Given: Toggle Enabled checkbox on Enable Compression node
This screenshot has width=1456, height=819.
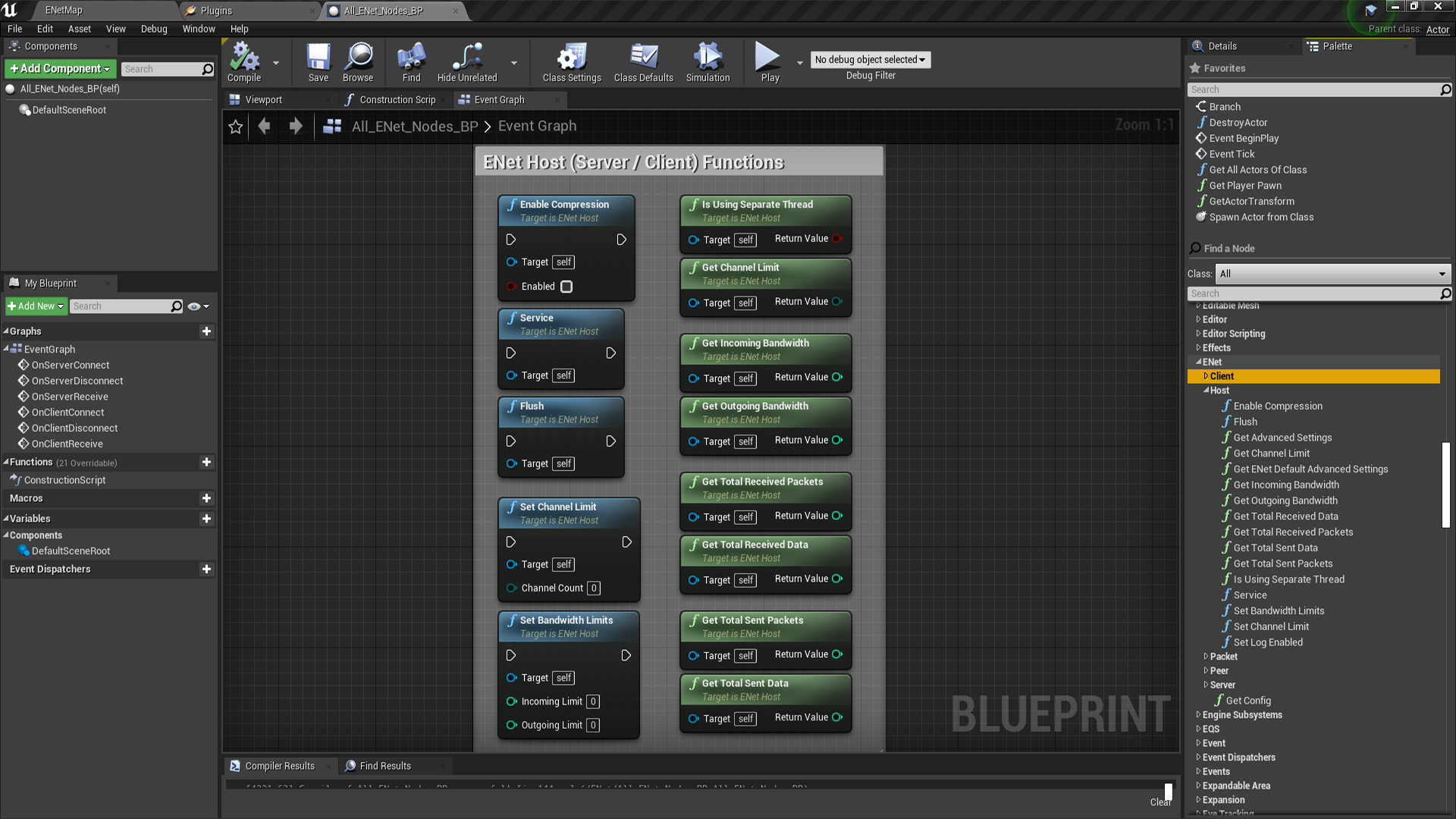Looking at the screenshot, I should [566, 287].
